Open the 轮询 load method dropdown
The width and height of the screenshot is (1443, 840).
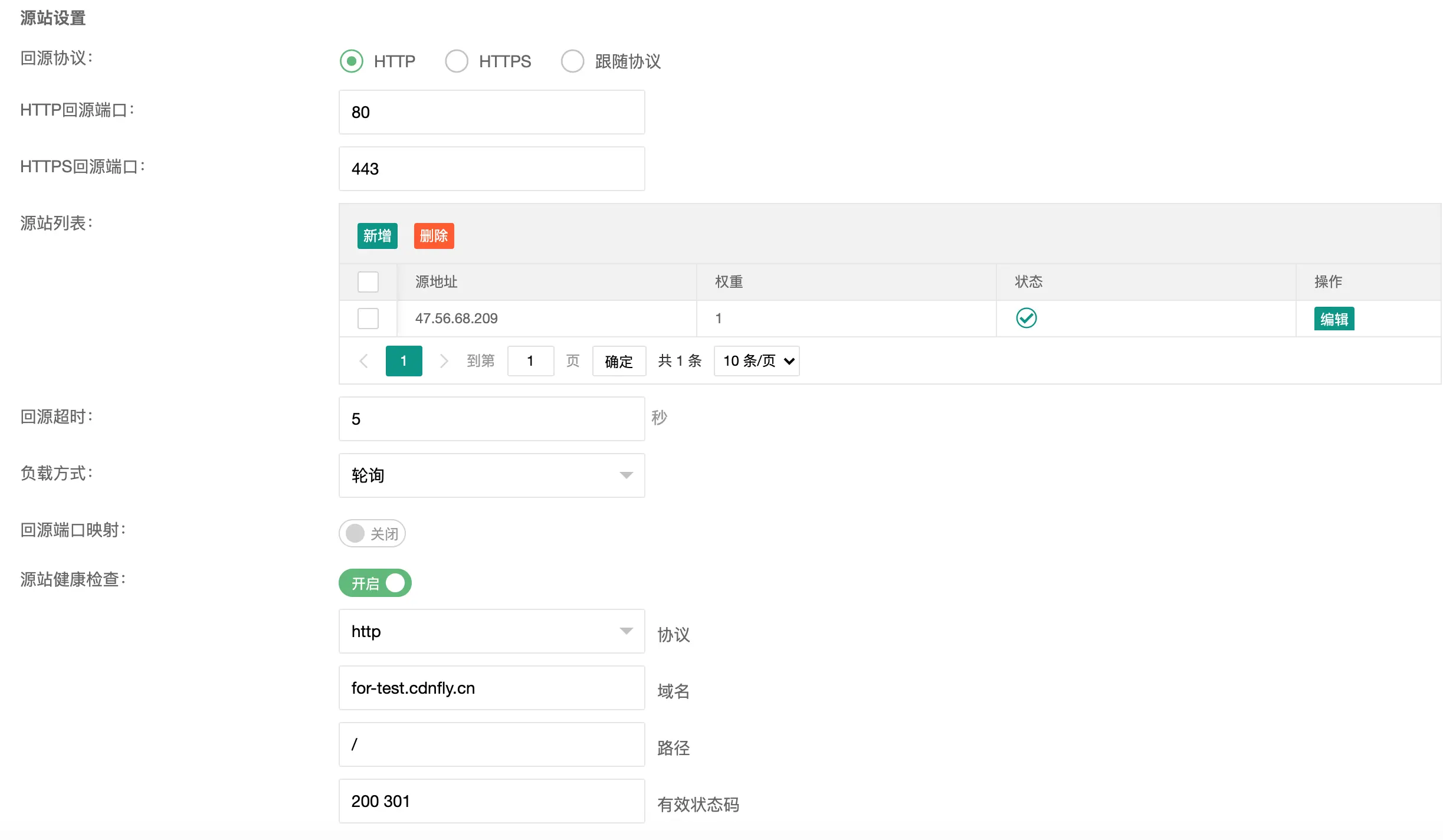(x=491, y=475)
